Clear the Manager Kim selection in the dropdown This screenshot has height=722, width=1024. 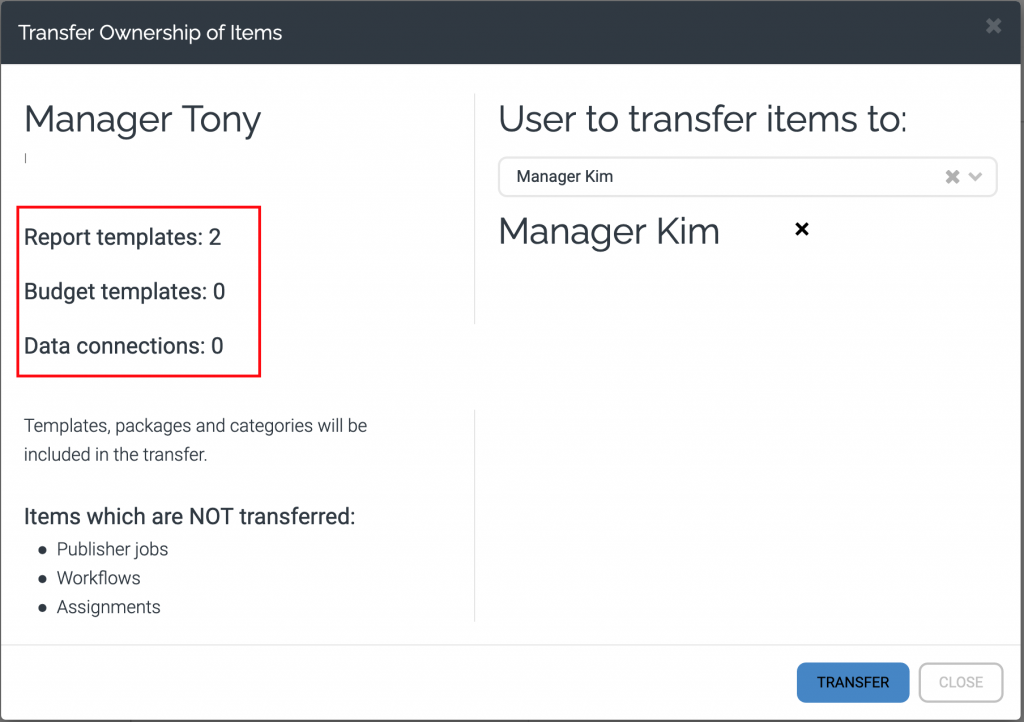(952, 177)
